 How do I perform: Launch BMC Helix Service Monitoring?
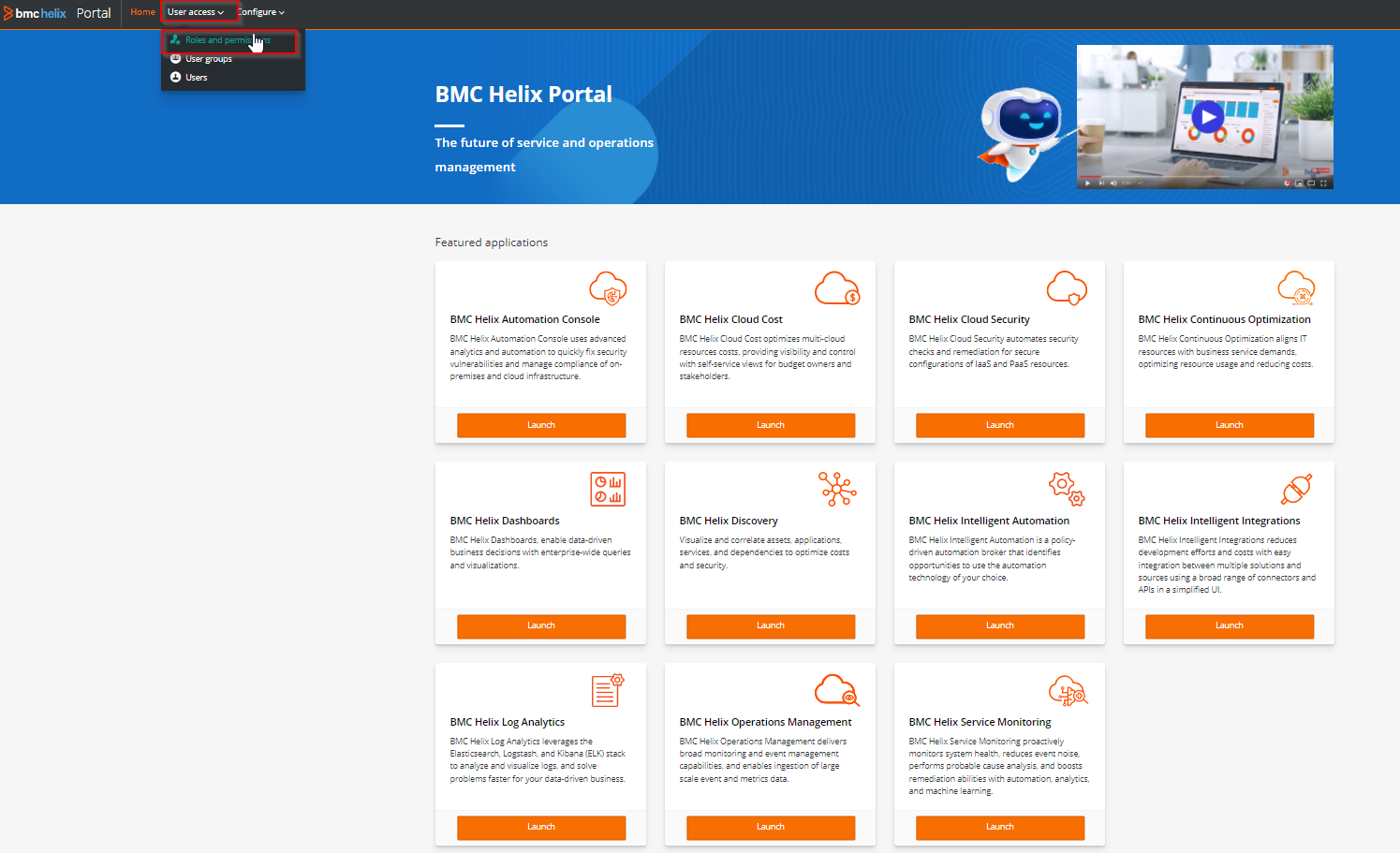[1000, 828]
